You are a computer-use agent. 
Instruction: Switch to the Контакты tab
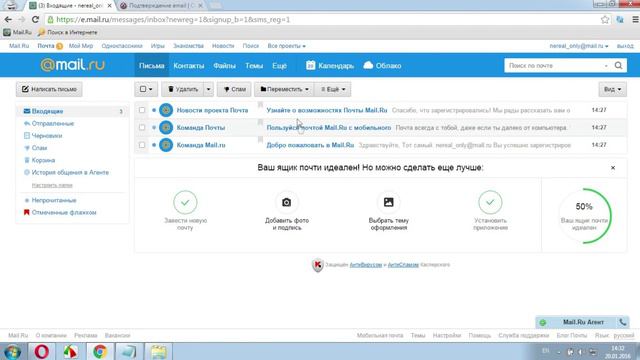pyautogui.click(x=189, y=65)
